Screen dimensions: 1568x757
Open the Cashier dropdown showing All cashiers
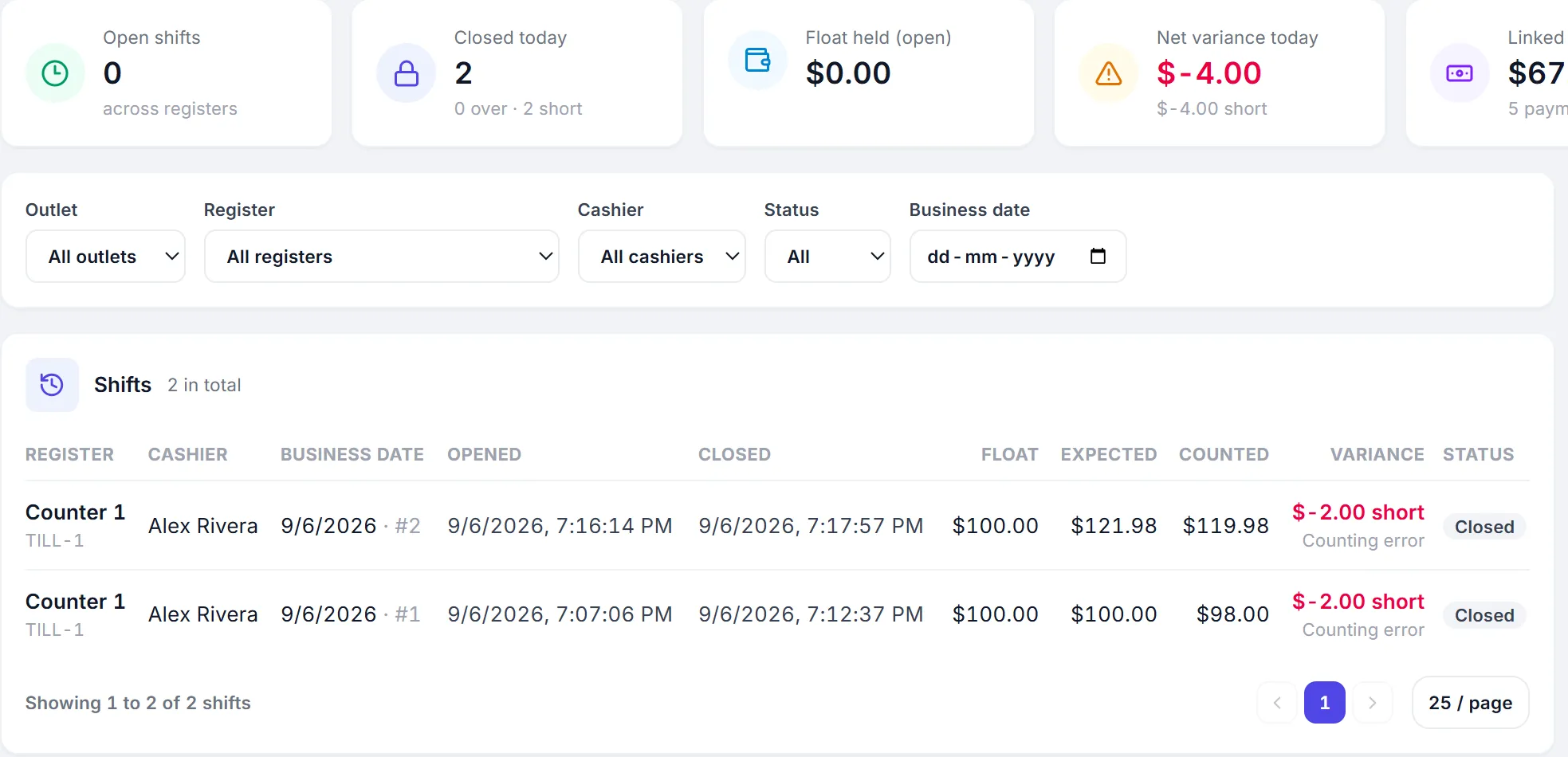662,257
